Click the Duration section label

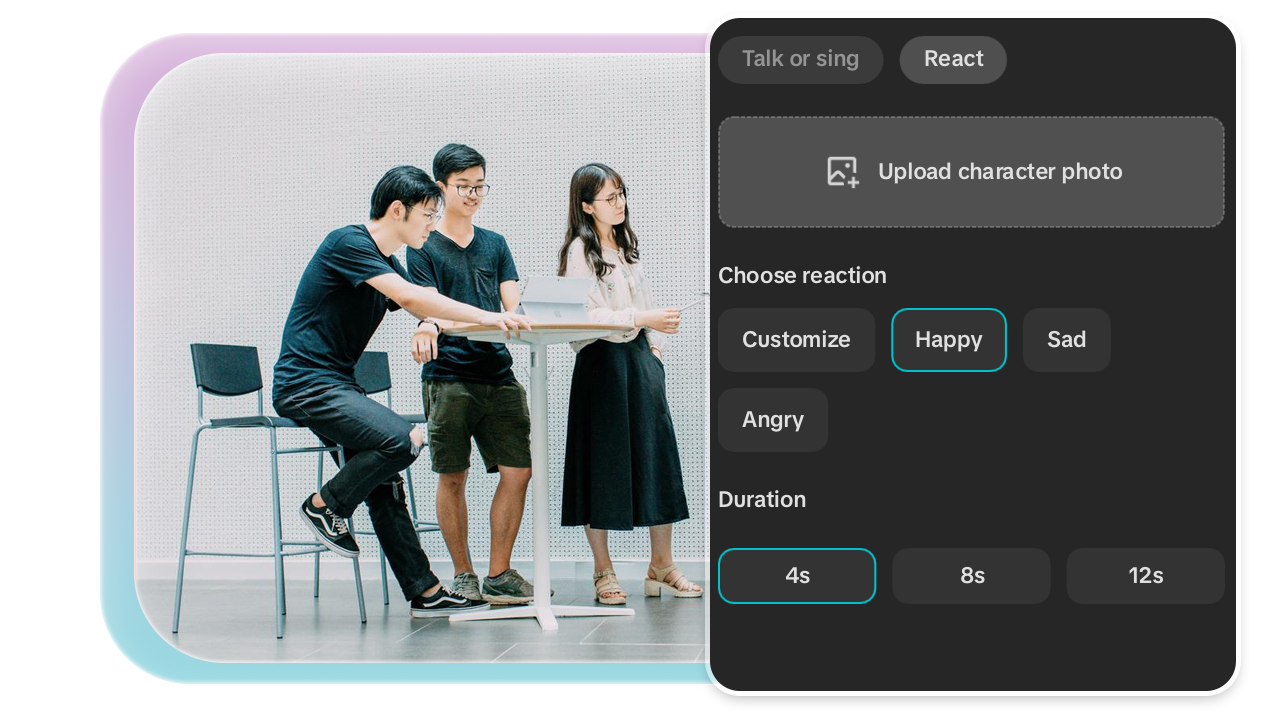click(762, 499)
